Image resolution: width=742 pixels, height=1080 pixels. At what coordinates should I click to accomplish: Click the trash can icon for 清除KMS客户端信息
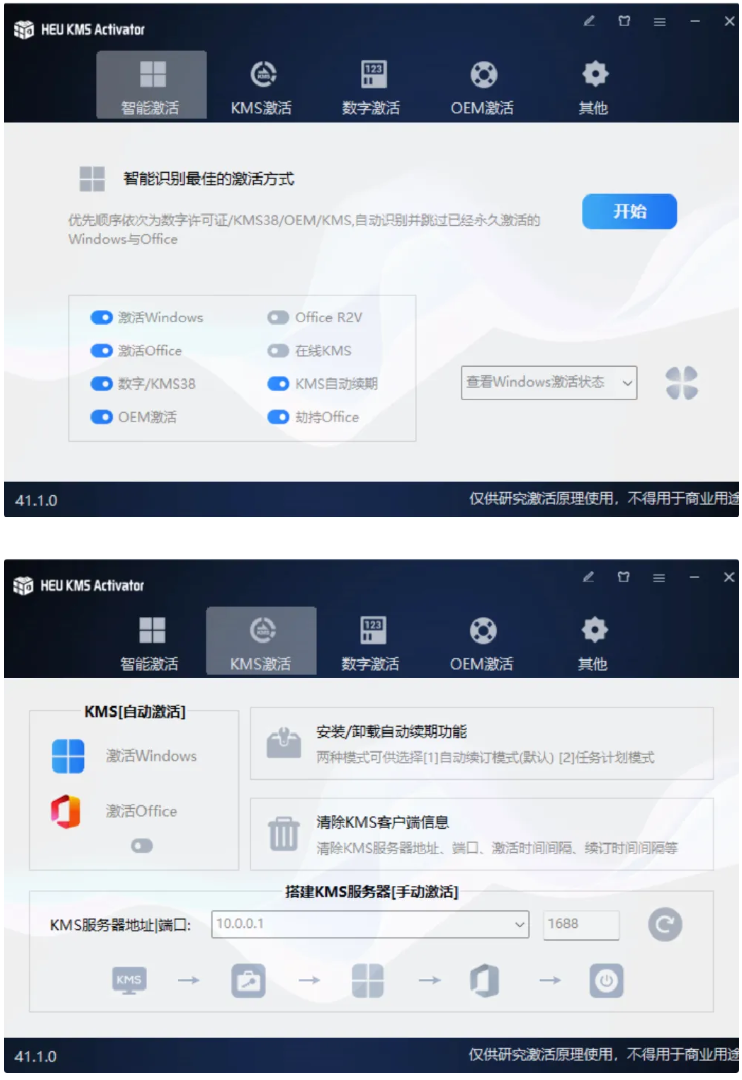283,833
